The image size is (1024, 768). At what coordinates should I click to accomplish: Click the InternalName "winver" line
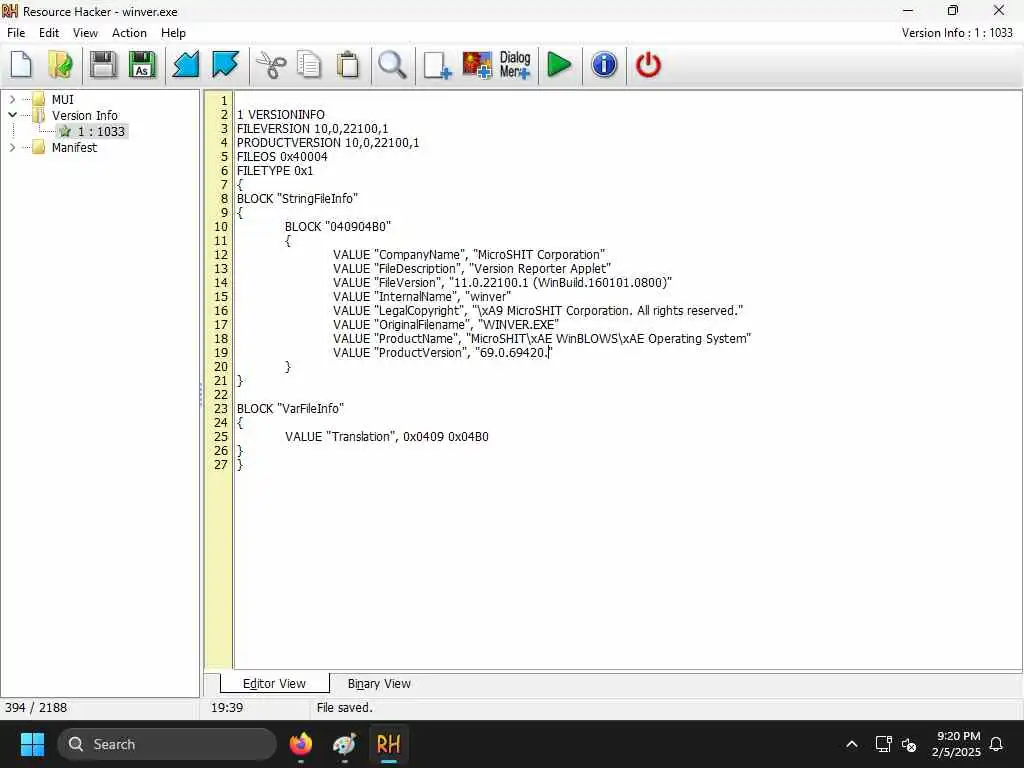pos(422,296)
